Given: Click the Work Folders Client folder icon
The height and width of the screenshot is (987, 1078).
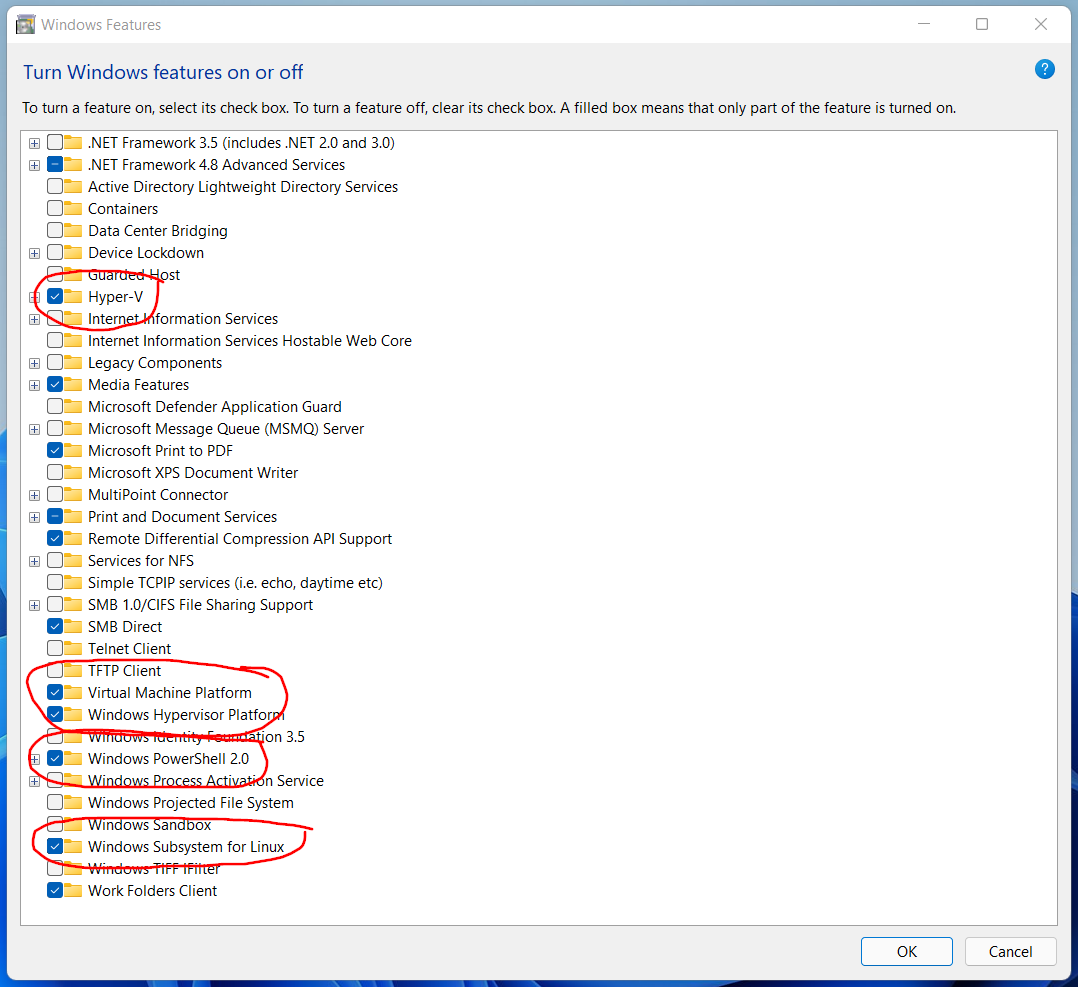Looking at the screenshot, I should (73, 890).
